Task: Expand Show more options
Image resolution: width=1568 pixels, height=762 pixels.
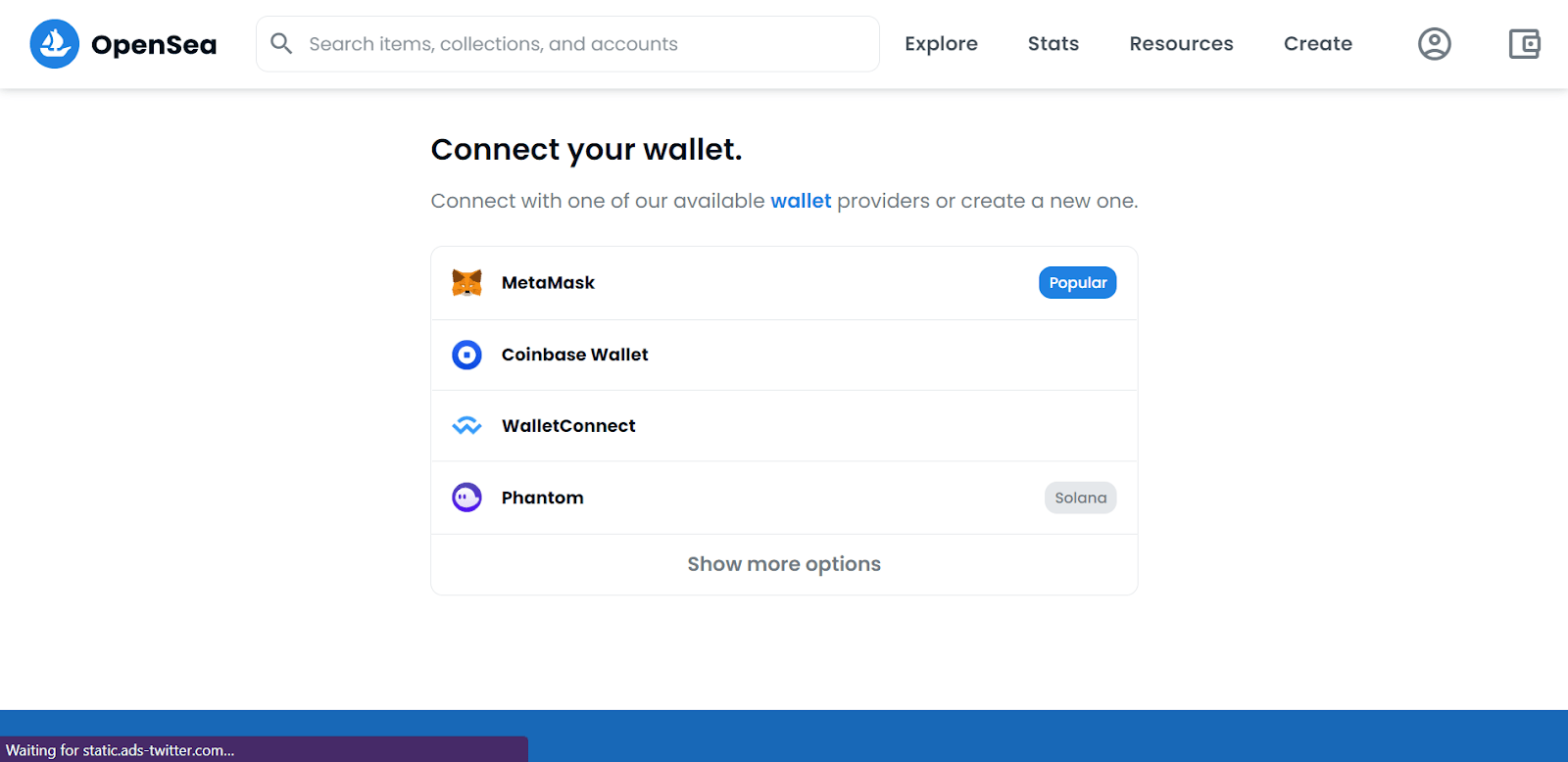Action: (784, 564)
